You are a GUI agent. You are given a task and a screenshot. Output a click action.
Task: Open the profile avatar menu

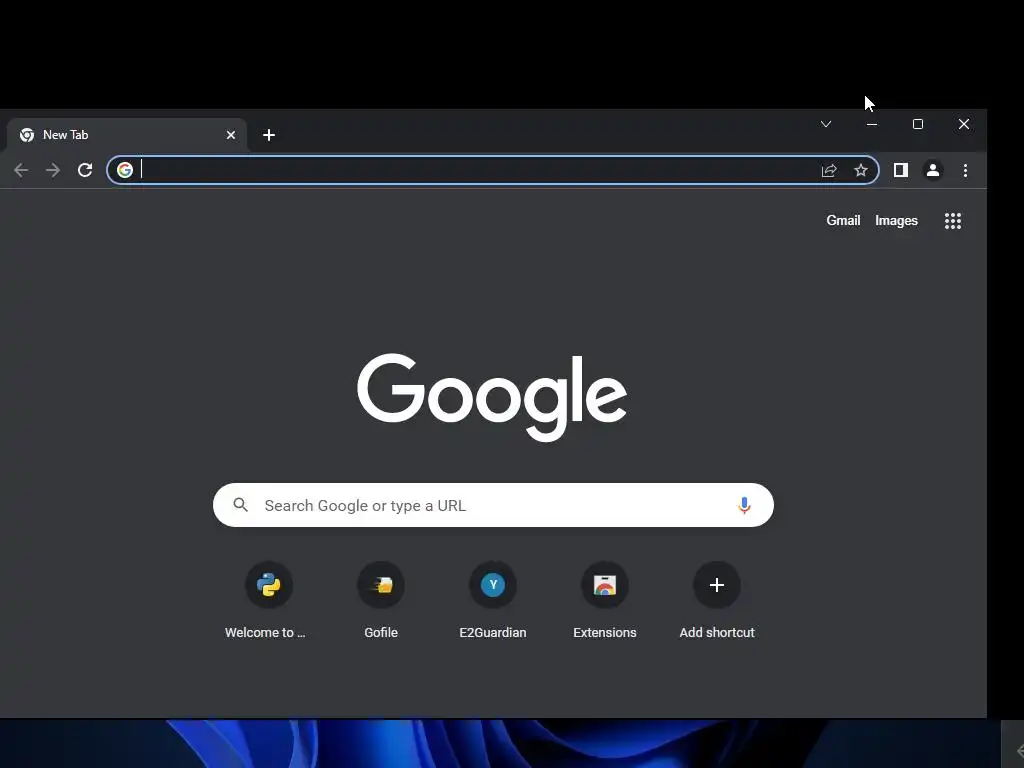point(933,170)
